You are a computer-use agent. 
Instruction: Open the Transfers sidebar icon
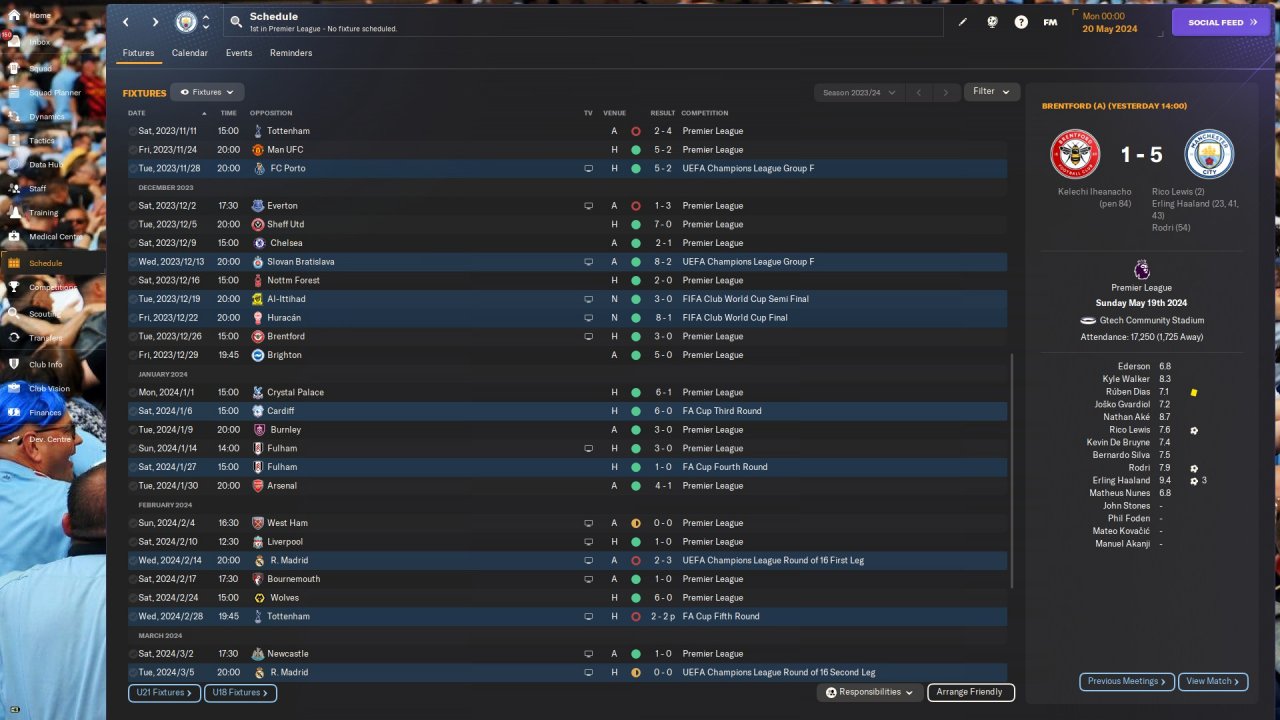click(14, 338)
